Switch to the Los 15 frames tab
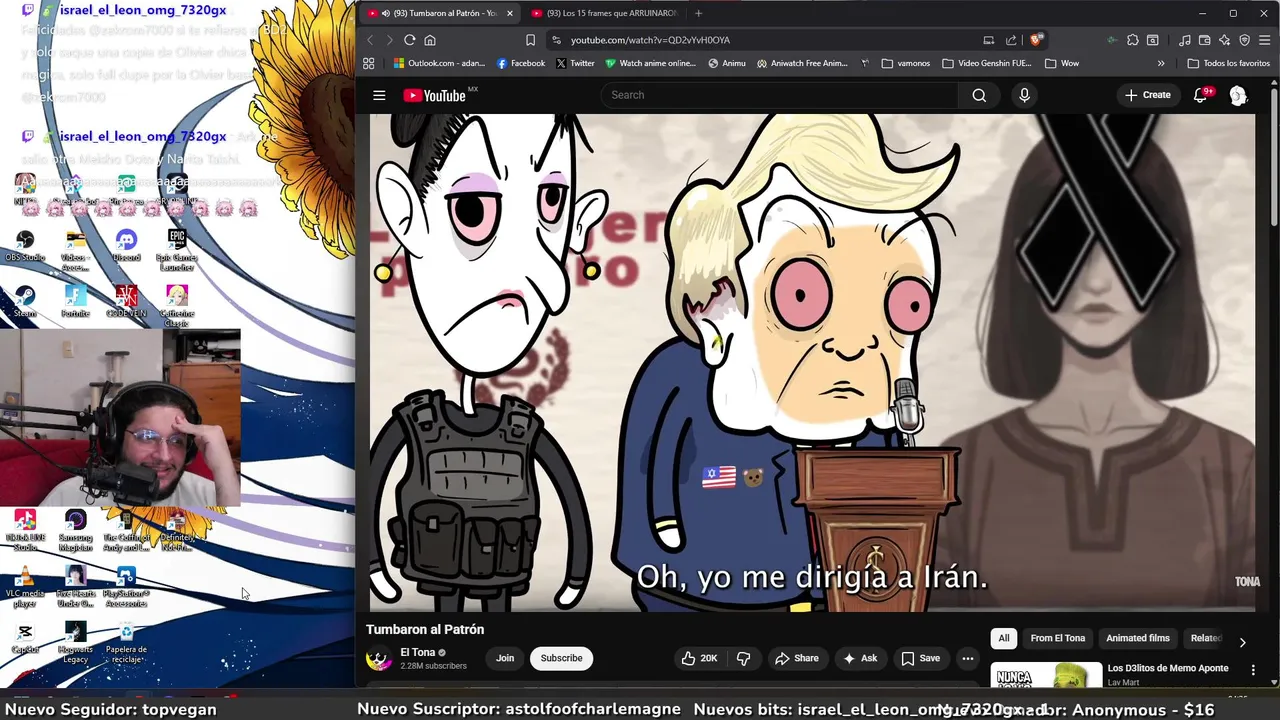1280x720 pixels. (x=604, y=13)
